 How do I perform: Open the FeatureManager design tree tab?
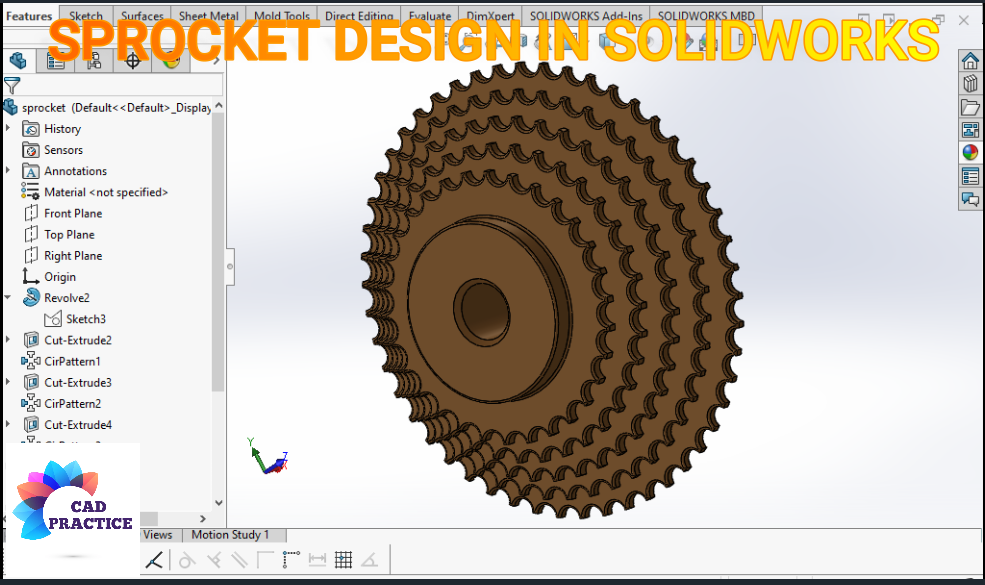click(x=18, y=61)
